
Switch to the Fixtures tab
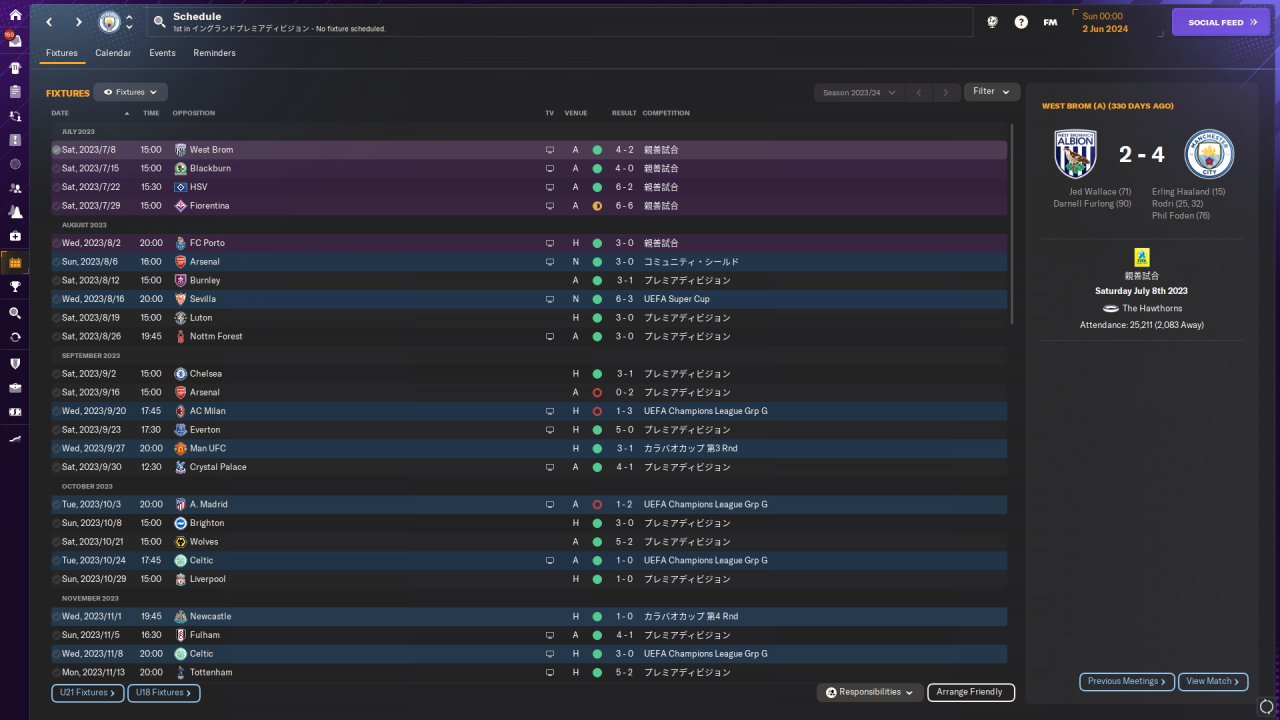62,53
